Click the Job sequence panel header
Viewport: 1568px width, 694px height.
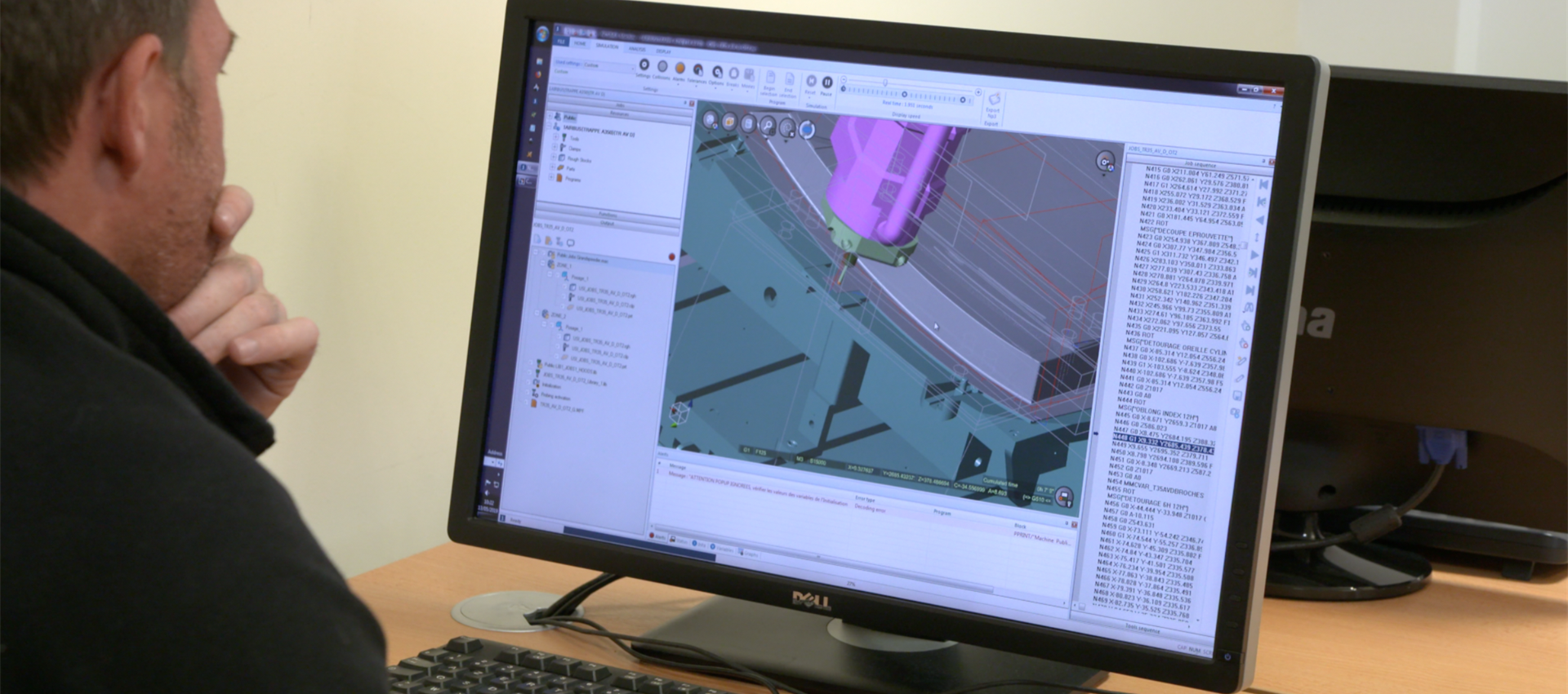[x=1199, y=165]
